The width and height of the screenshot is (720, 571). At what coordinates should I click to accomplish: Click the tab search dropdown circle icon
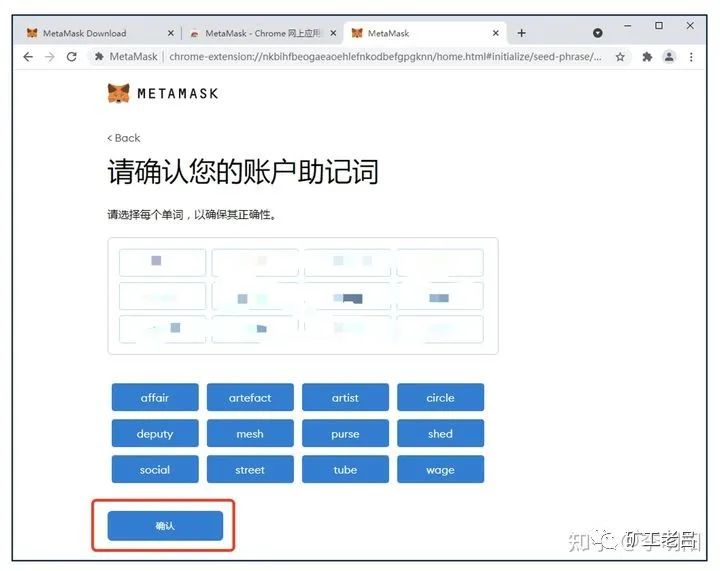597,33
